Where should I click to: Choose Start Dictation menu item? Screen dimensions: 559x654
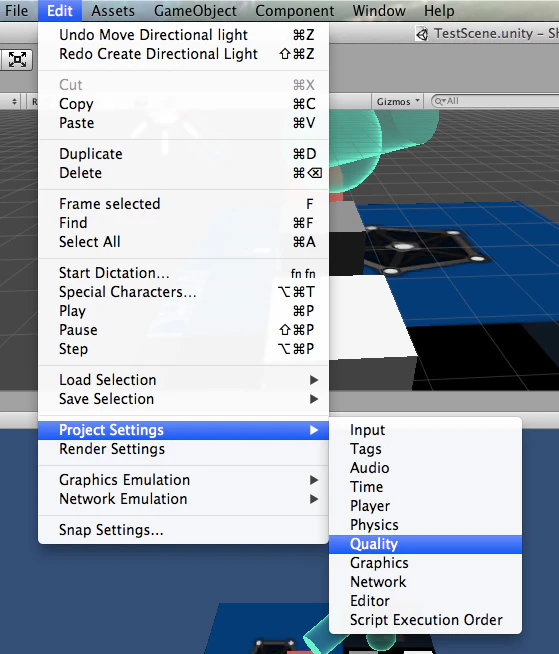point(184,273)
